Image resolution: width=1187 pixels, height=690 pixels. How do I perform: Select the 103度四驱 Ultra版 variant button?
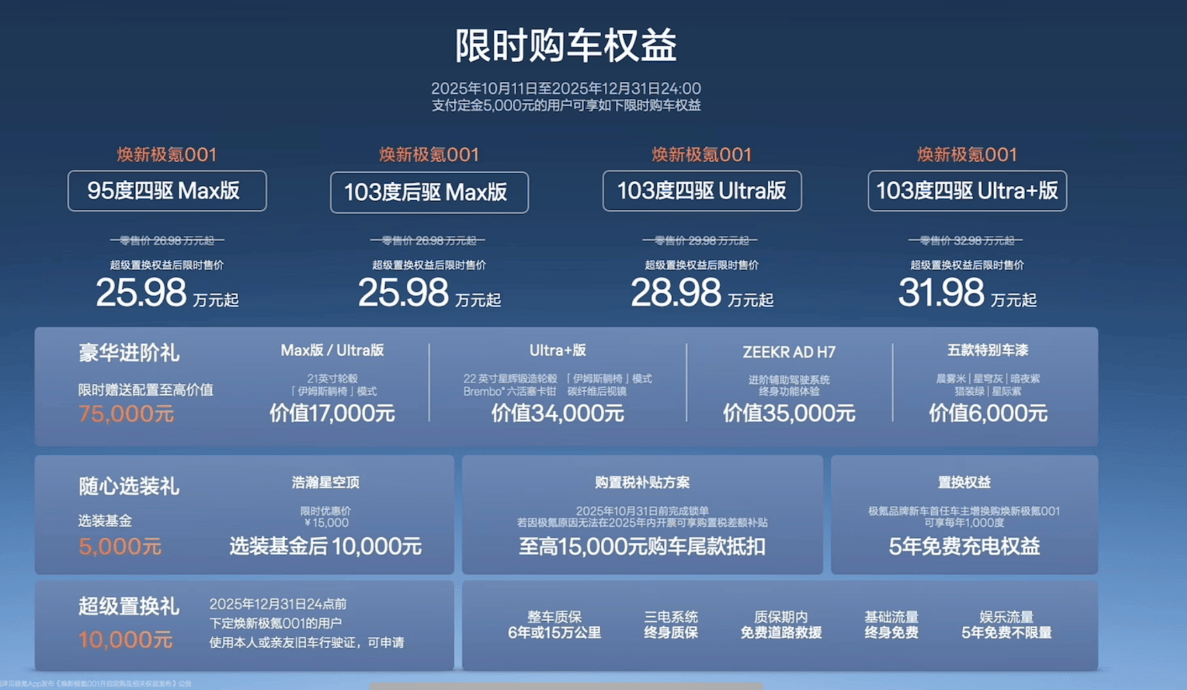700,192
